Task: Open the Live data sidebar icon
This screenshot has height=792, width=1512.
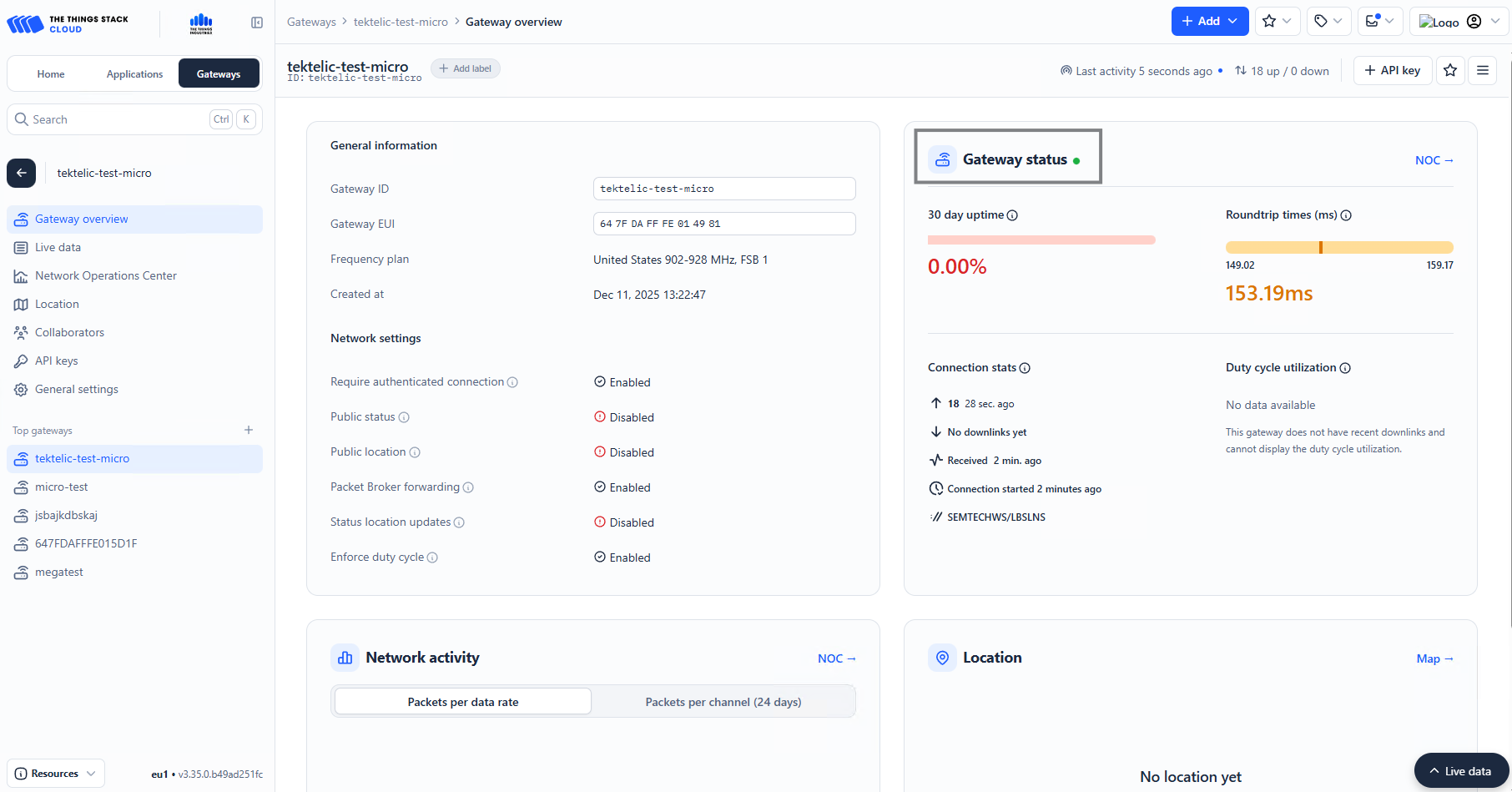Action: [x=21, y=247]
